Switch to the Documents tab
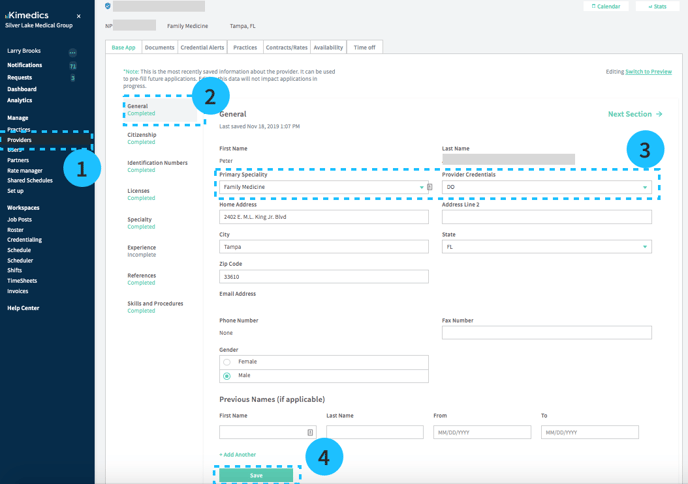 pos(159,47)
